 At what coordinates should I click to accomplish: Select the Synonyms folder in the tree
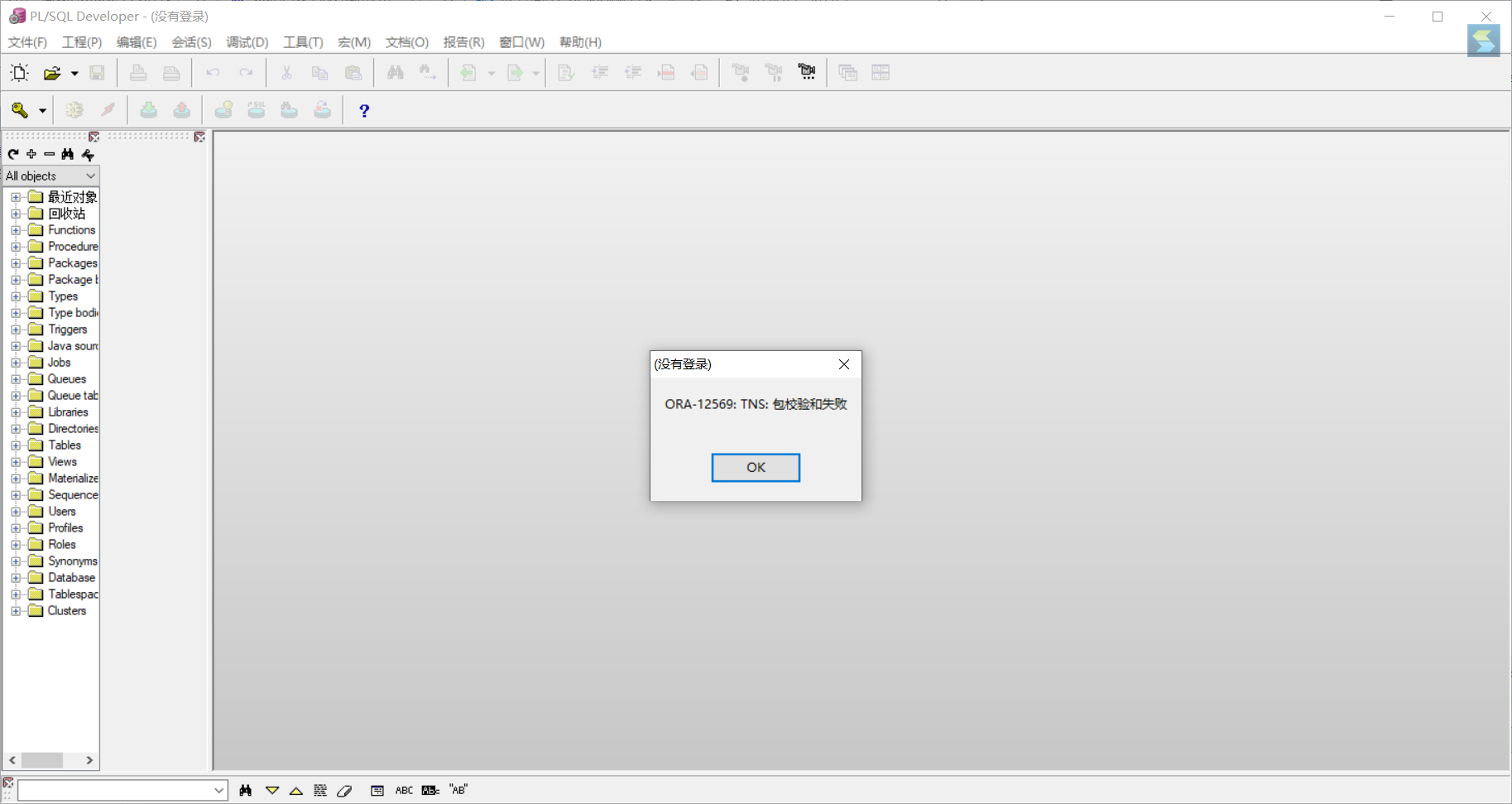pos(73,561)
